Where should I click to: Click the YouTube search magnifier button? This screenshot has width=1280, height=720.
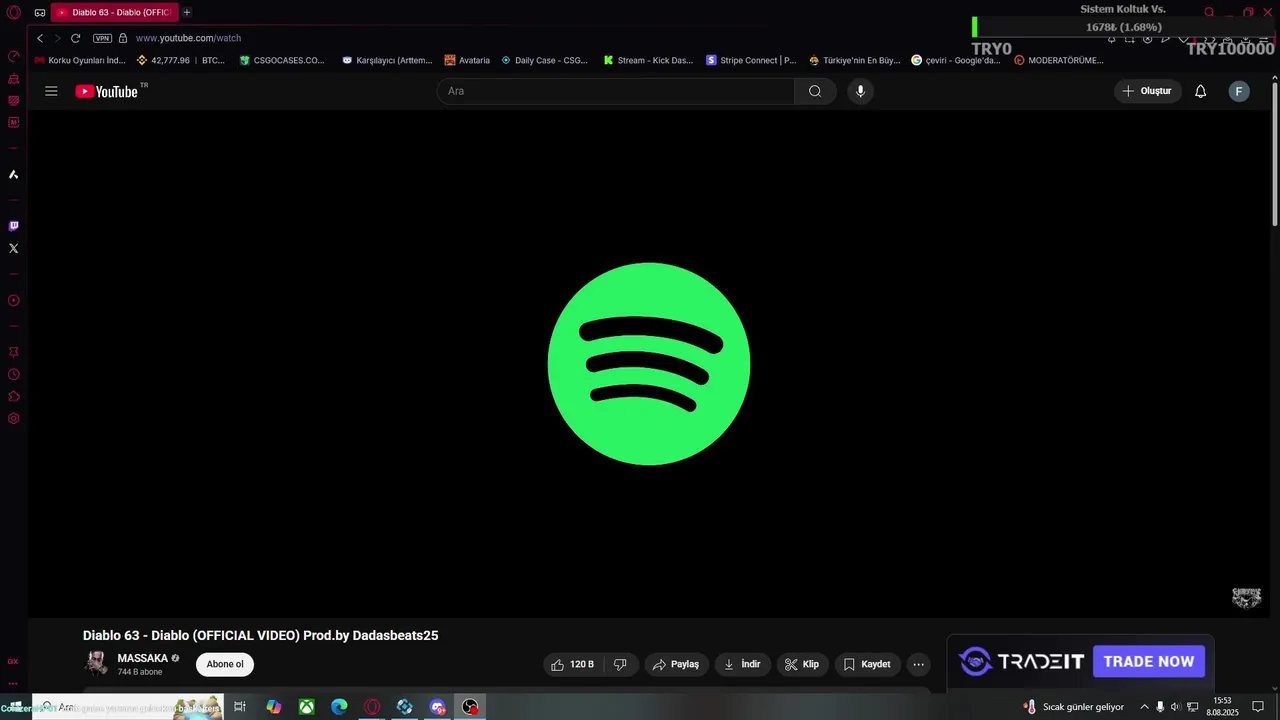[x=815, y=91]
